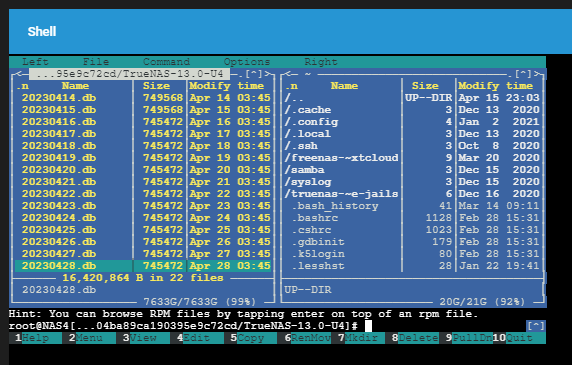Select the .bash_history file
Image resolution: width=572 pixels, height=365 pixels.
412,206
